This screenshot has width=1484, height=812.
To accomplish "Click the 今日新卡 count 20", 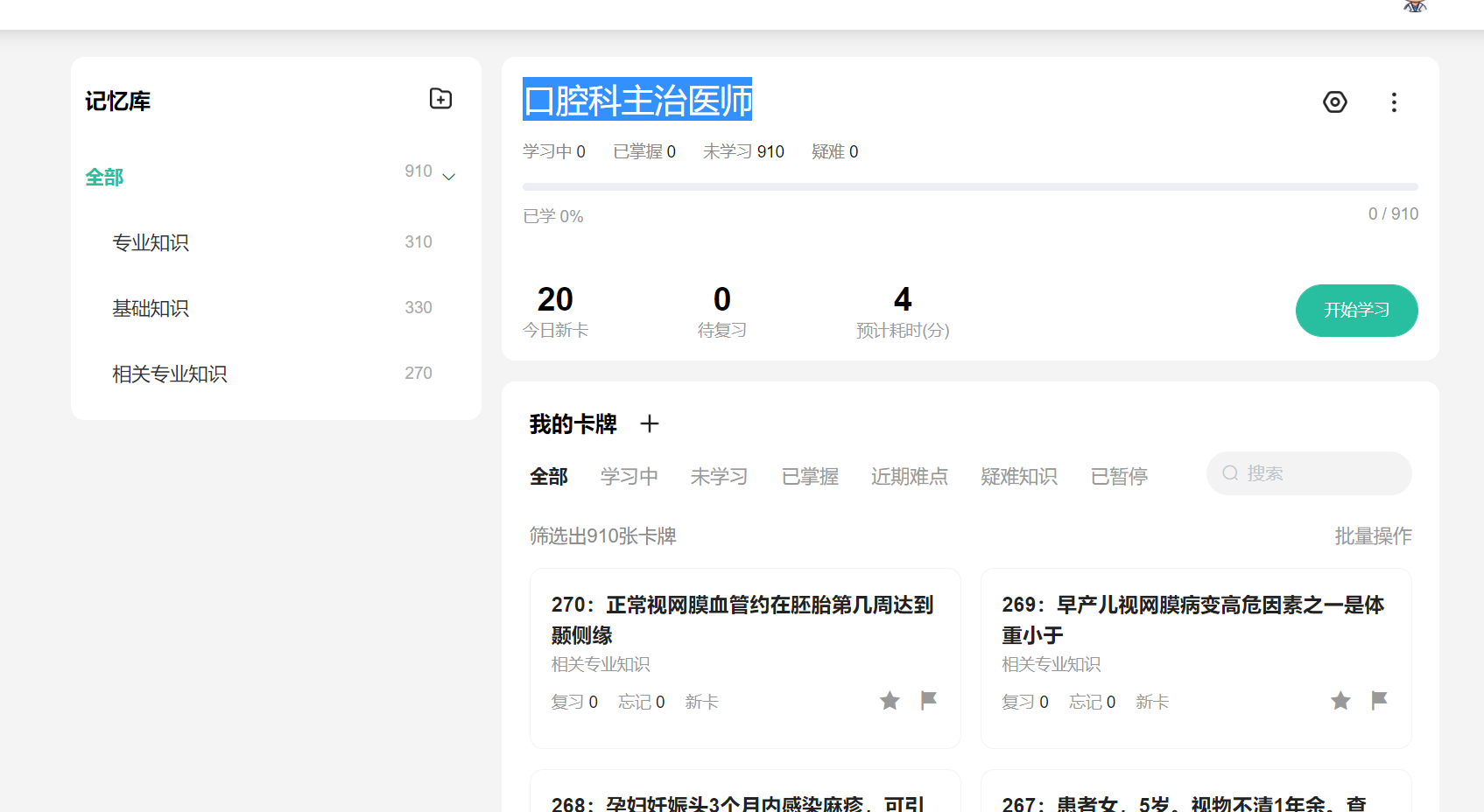I will pos(555,299).
